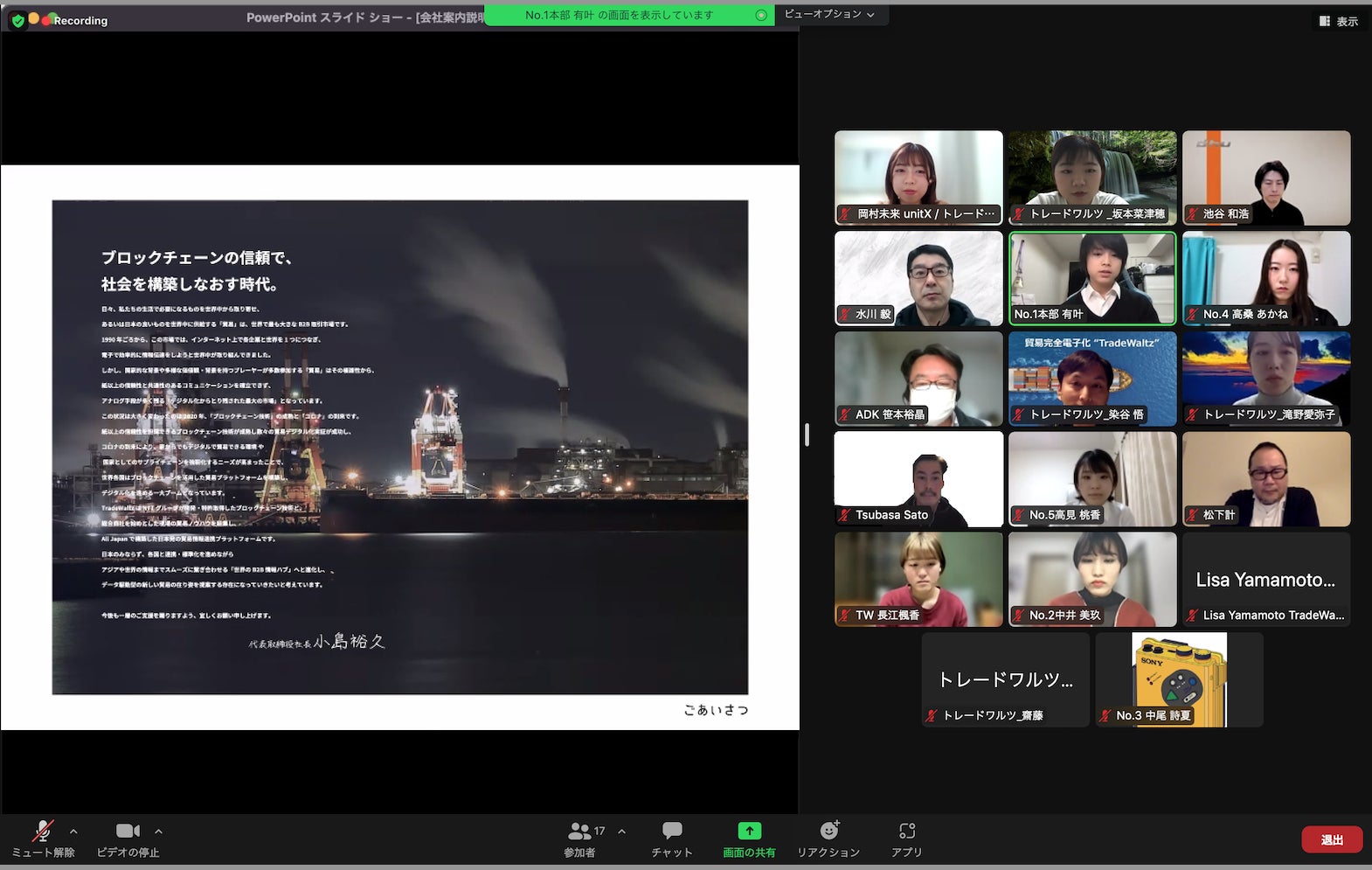Select No.2中井 美玖 video tile
1372x870 pixels.
click(x=1092, y=579)
